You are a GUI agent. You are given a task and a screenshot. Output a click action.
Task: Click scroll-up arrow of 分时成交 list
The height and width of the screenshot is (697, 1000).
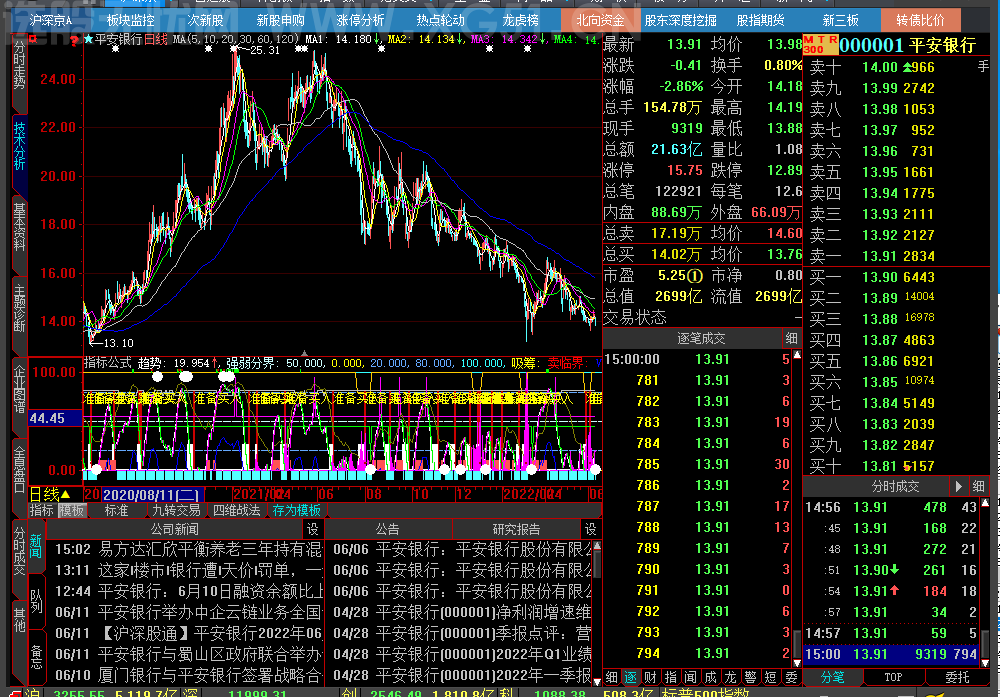click(x=985, y=503)
